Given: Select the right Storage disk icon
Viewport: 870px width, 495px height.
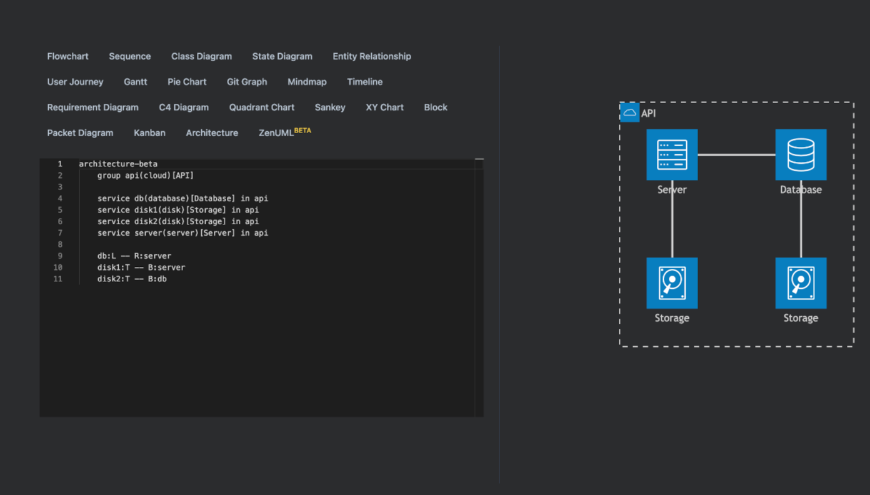Looking at the screenshot, I should coord(800,283).
